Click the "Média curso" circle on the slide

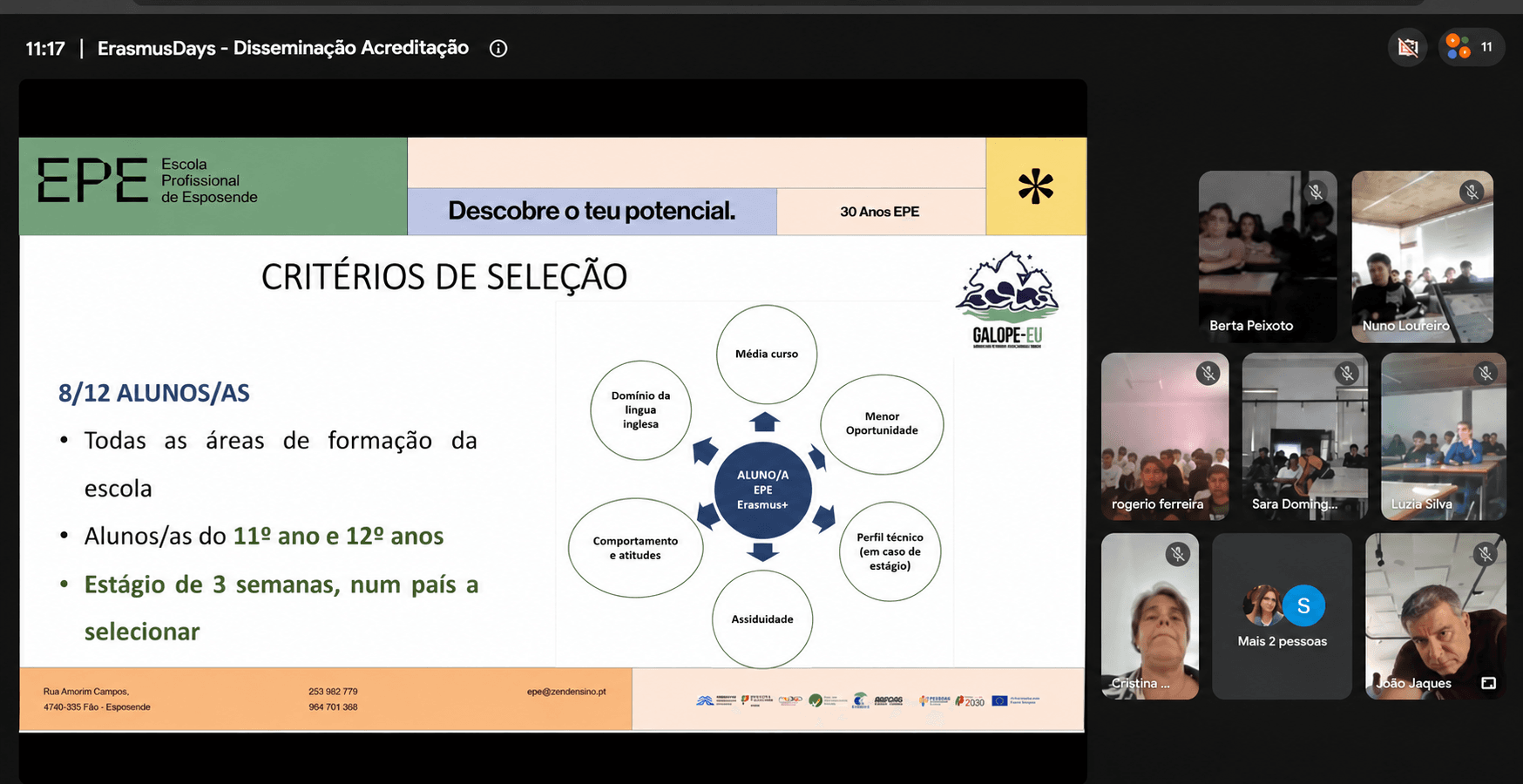pyautogui.click(x=767, y=354)
